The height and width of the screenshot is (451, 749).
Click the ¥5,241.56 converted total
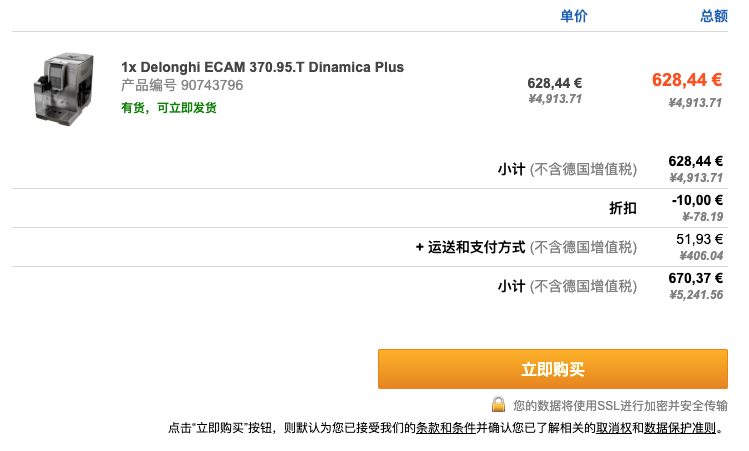click(x=696, y=295)
